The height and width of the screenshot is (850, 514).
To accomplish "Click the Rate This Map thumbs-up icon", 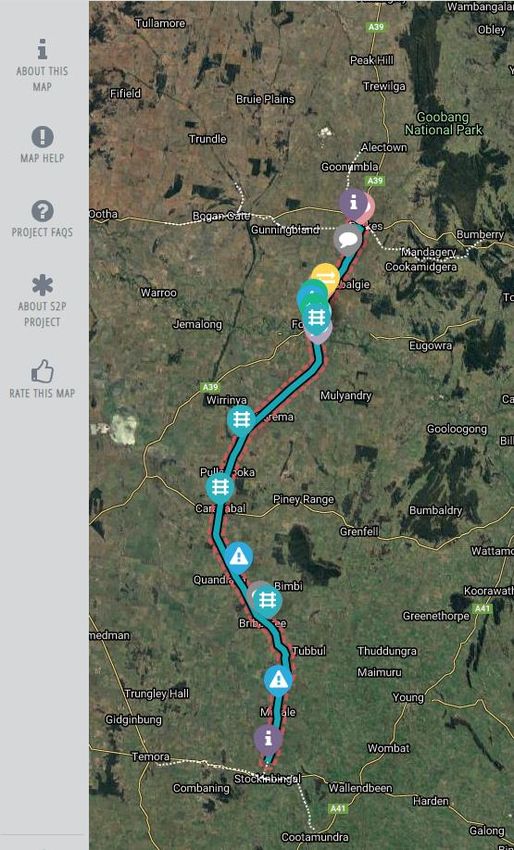I will 42,372.
